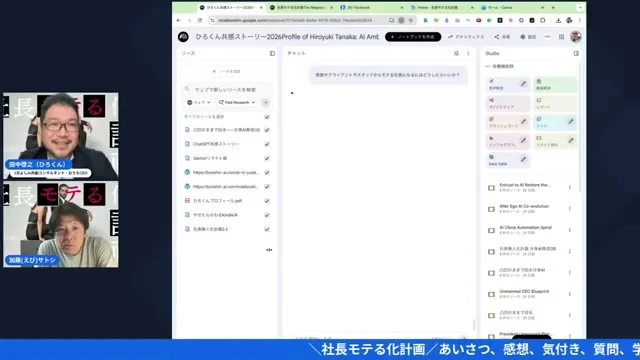This screenshot has height=360, width=640.
Task: Edit the Audio Overview tile with its pencil icon
Action: click(x=523, y=84)
